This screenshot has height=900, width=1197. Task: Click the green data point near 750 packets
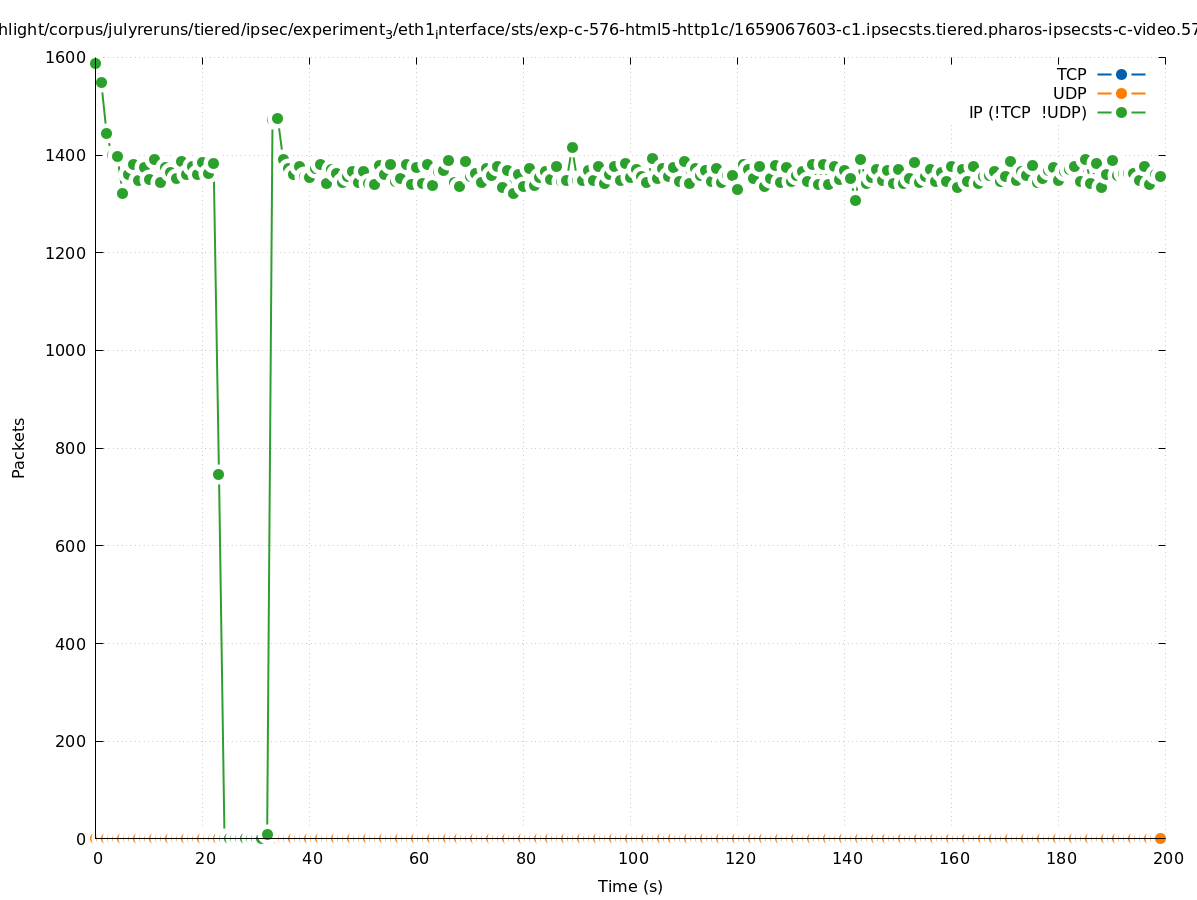[x=218, y=474]
